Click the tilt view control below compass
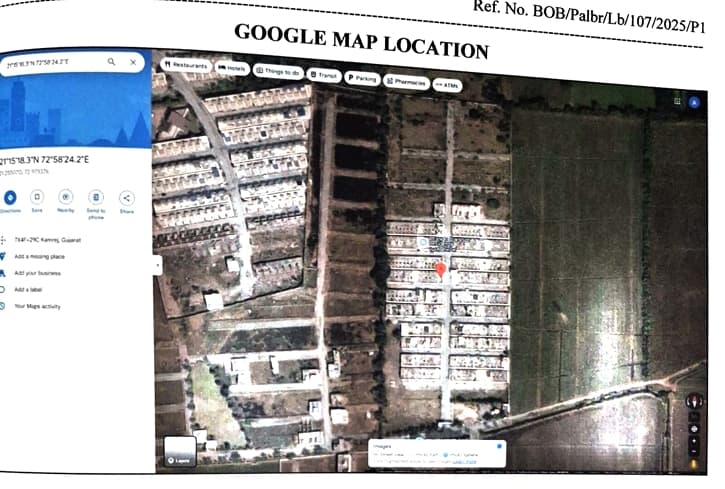The width and height of the screenshot is (725, 489). [694, 416]
